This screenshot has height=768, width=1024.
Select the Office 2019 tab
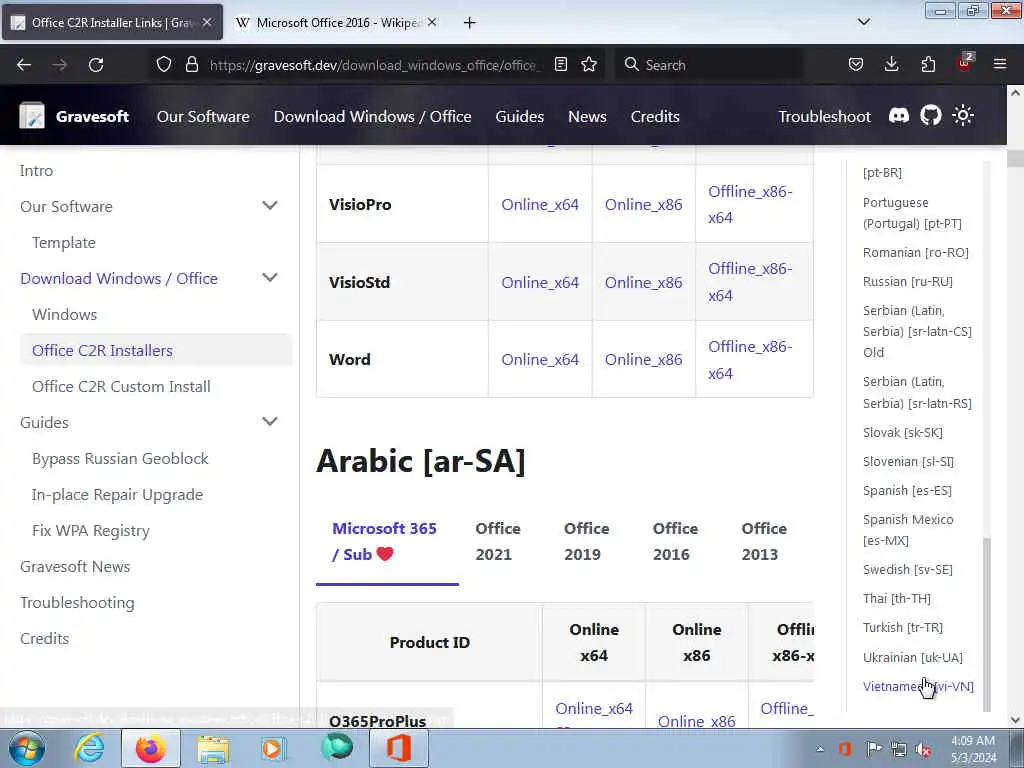[x=587, y=541]
